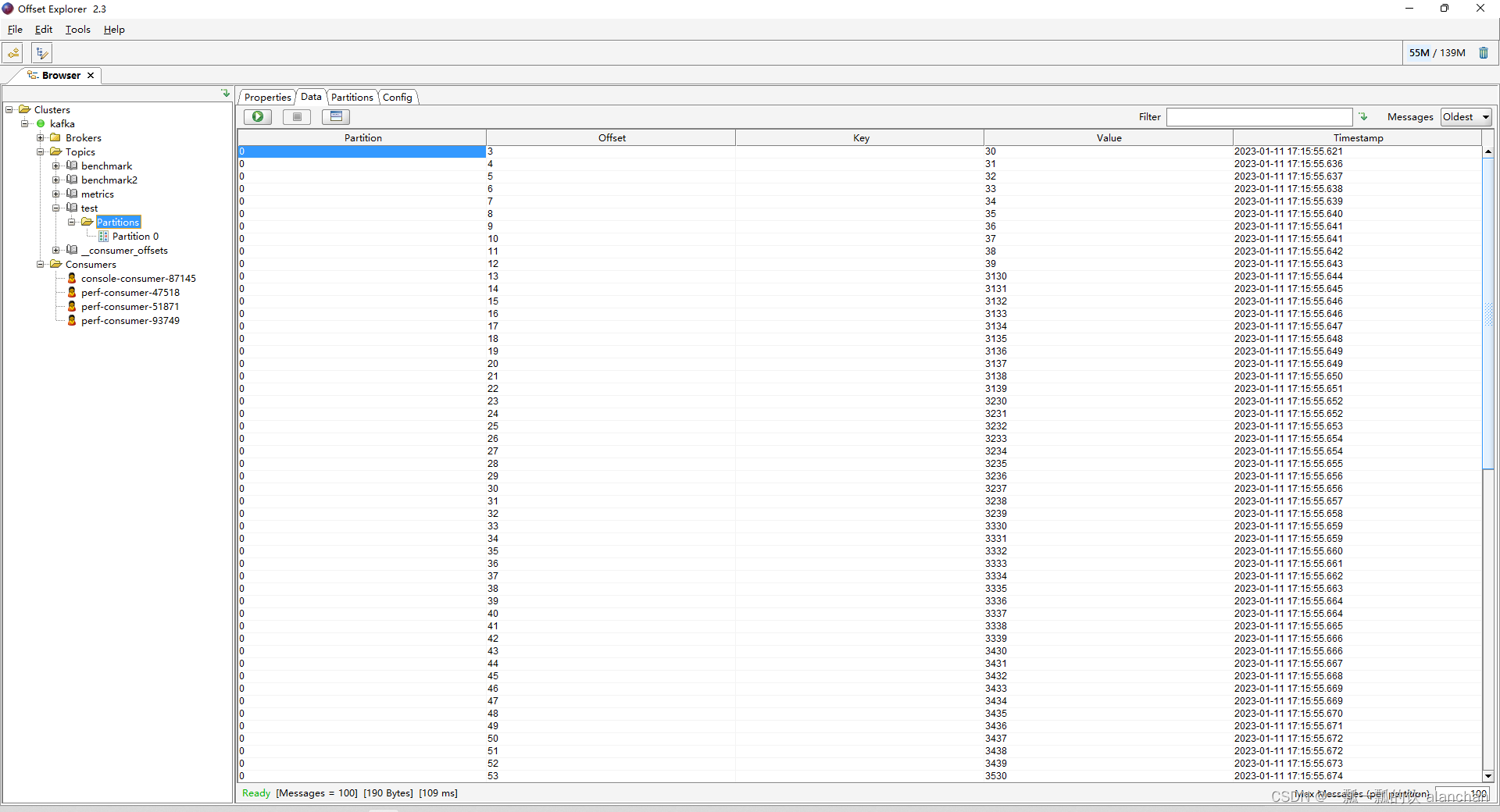This screenshot has height=812, width=1500.
Task: Click the Consumers folder icon
Action: click(55, 265)
